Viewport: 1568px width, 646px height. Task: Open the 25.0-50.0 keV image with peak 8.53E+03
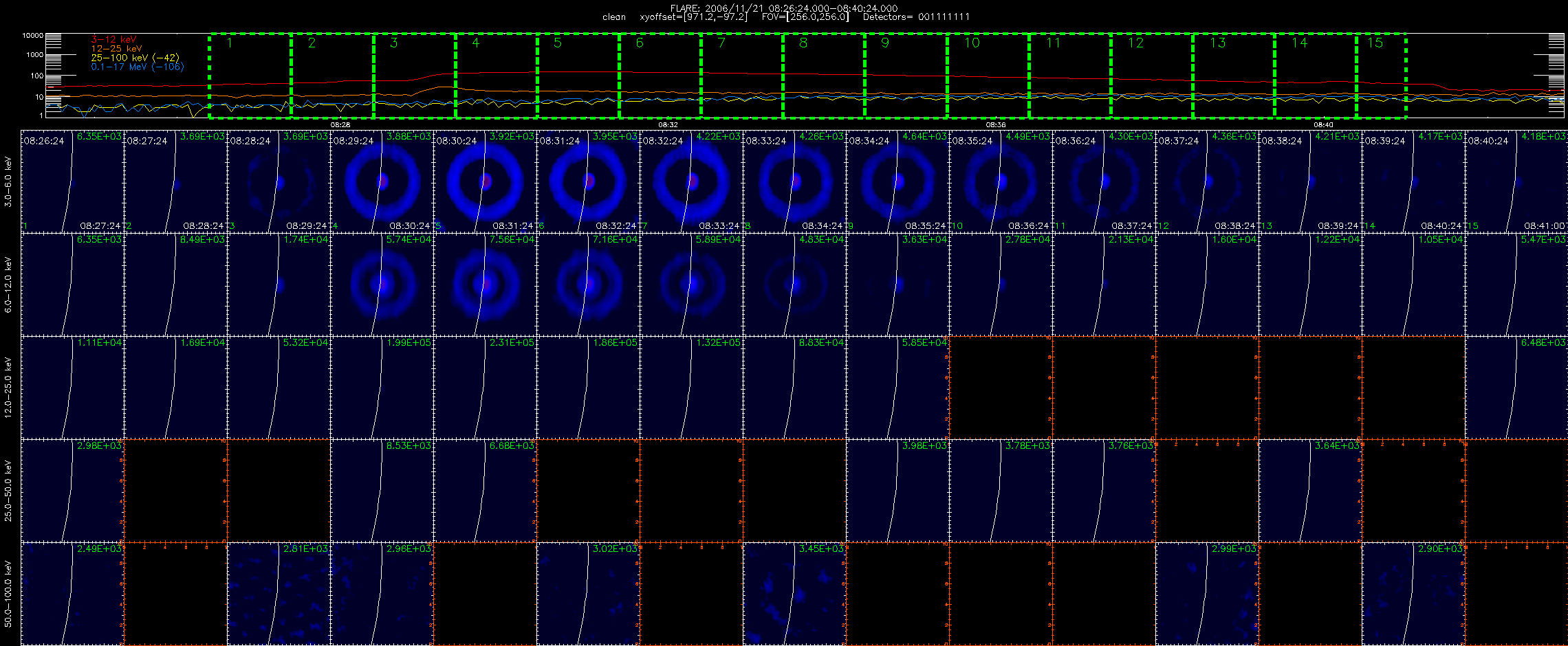point(382,491)
